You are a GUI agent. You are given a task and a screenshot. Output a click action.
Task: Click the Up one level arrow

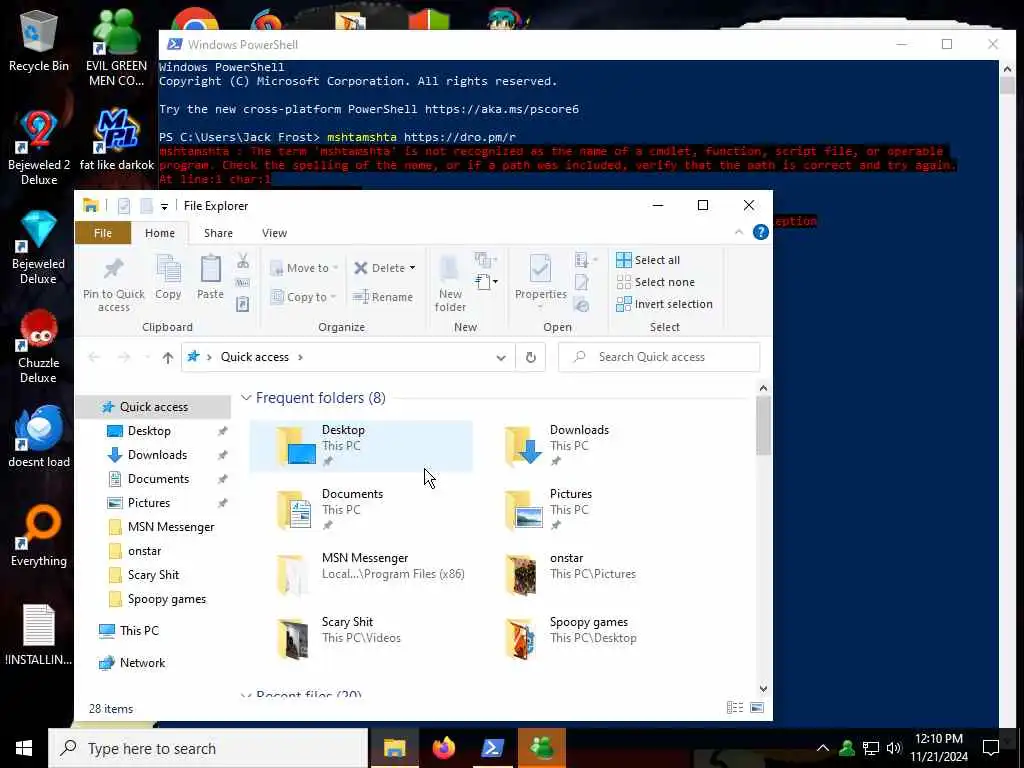tap(168, 357)
